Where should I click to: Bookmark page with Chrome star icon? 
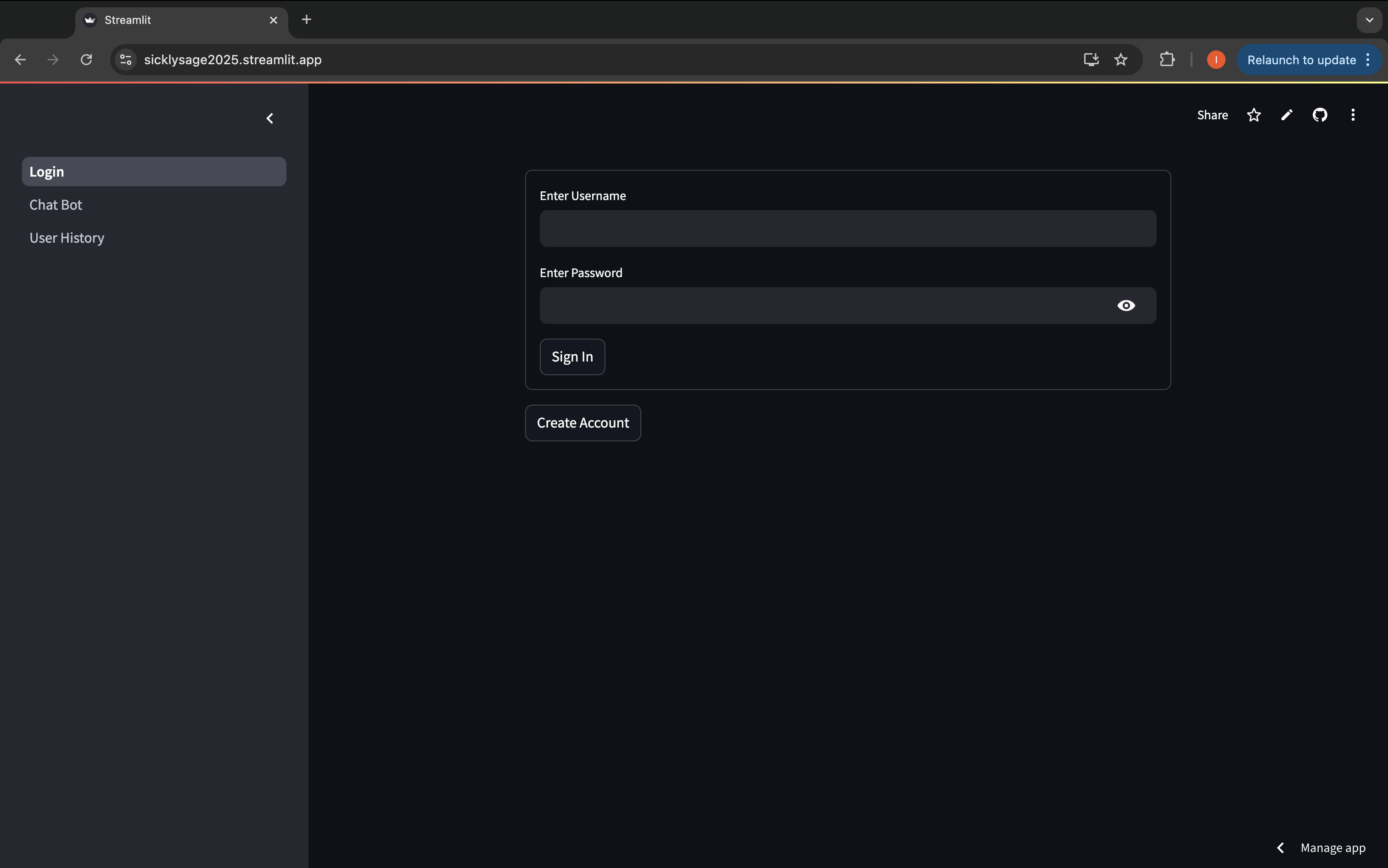(1120, 60)
